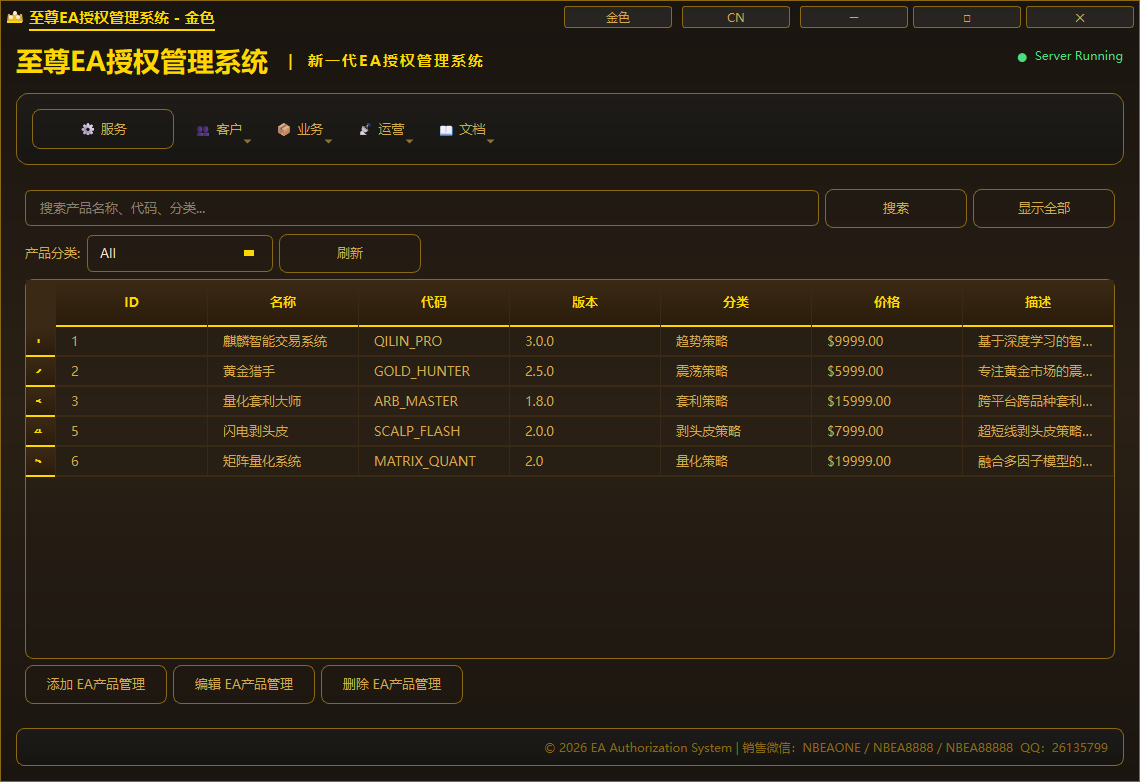Expand the 文档 menu arrow
1140x782 pixels.
pos(491,142)
